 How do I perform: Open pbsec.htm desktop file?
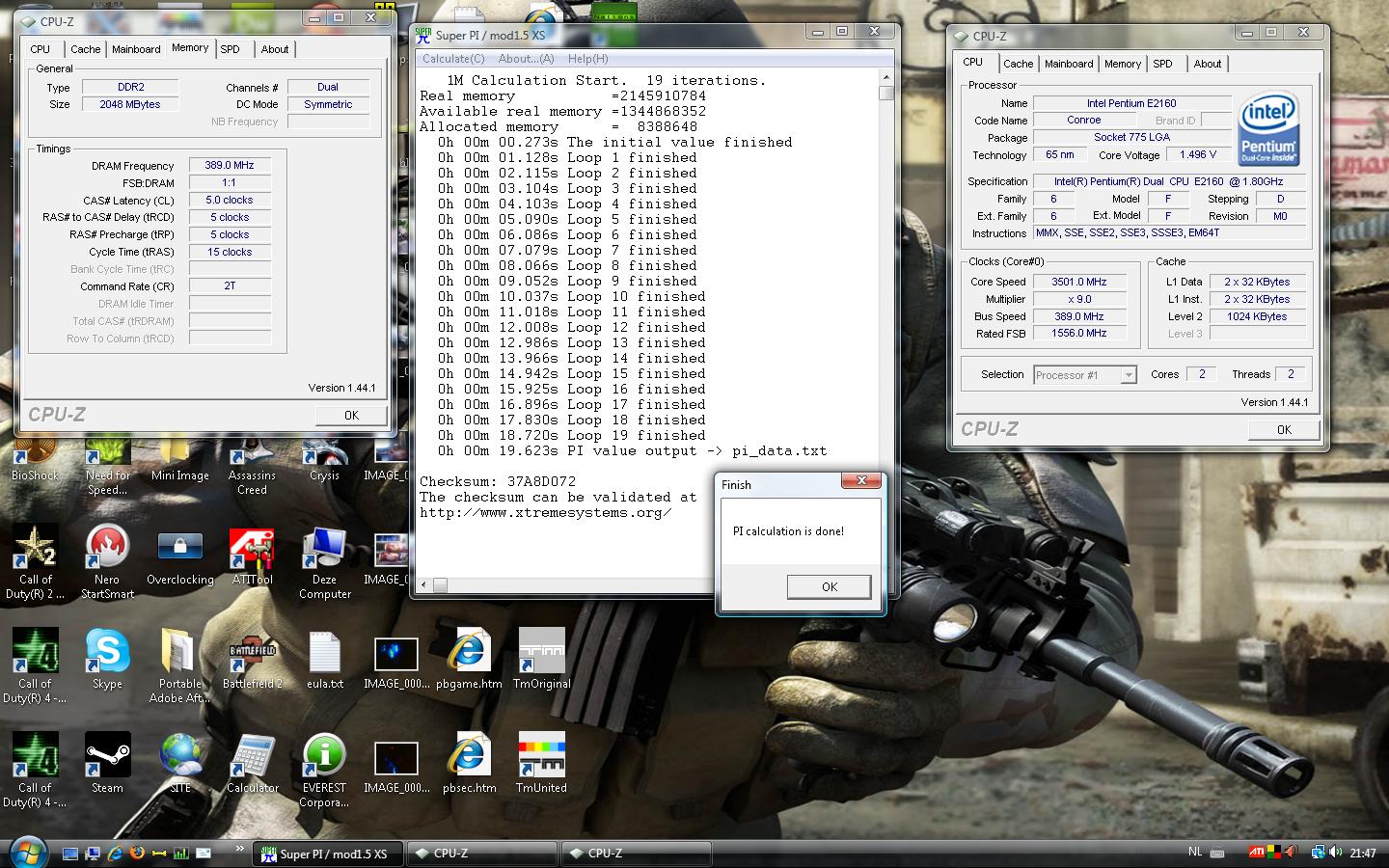(469, 764)
